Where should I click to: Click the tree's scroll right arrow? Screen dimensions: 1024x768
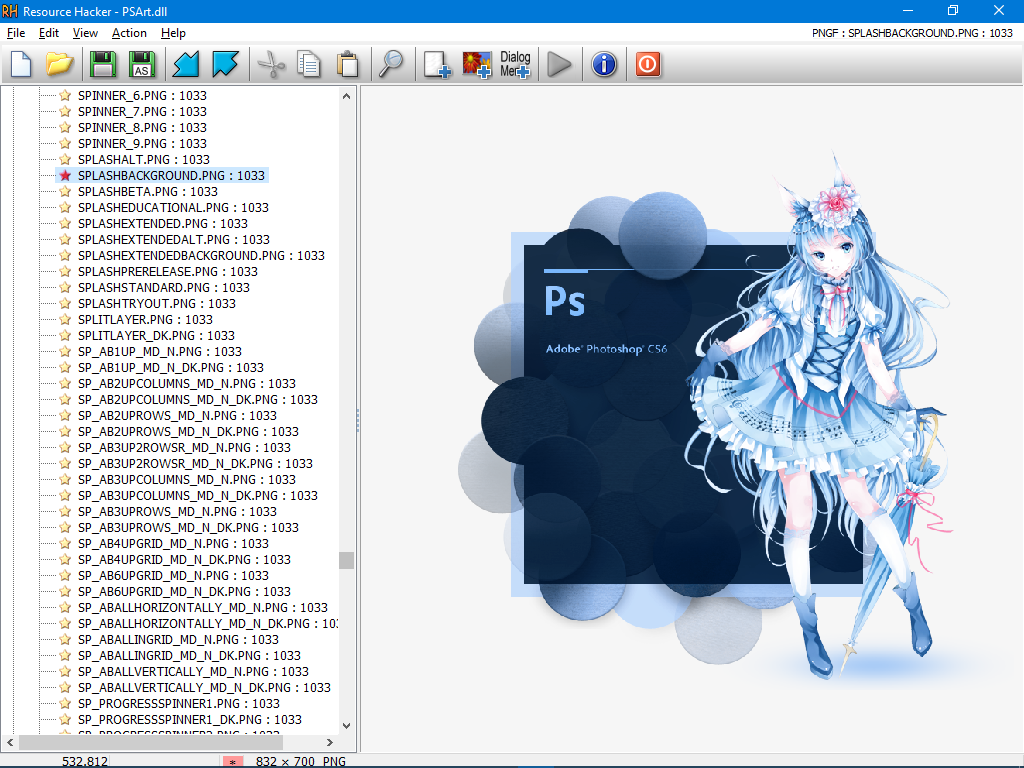(x=330, y=743)
